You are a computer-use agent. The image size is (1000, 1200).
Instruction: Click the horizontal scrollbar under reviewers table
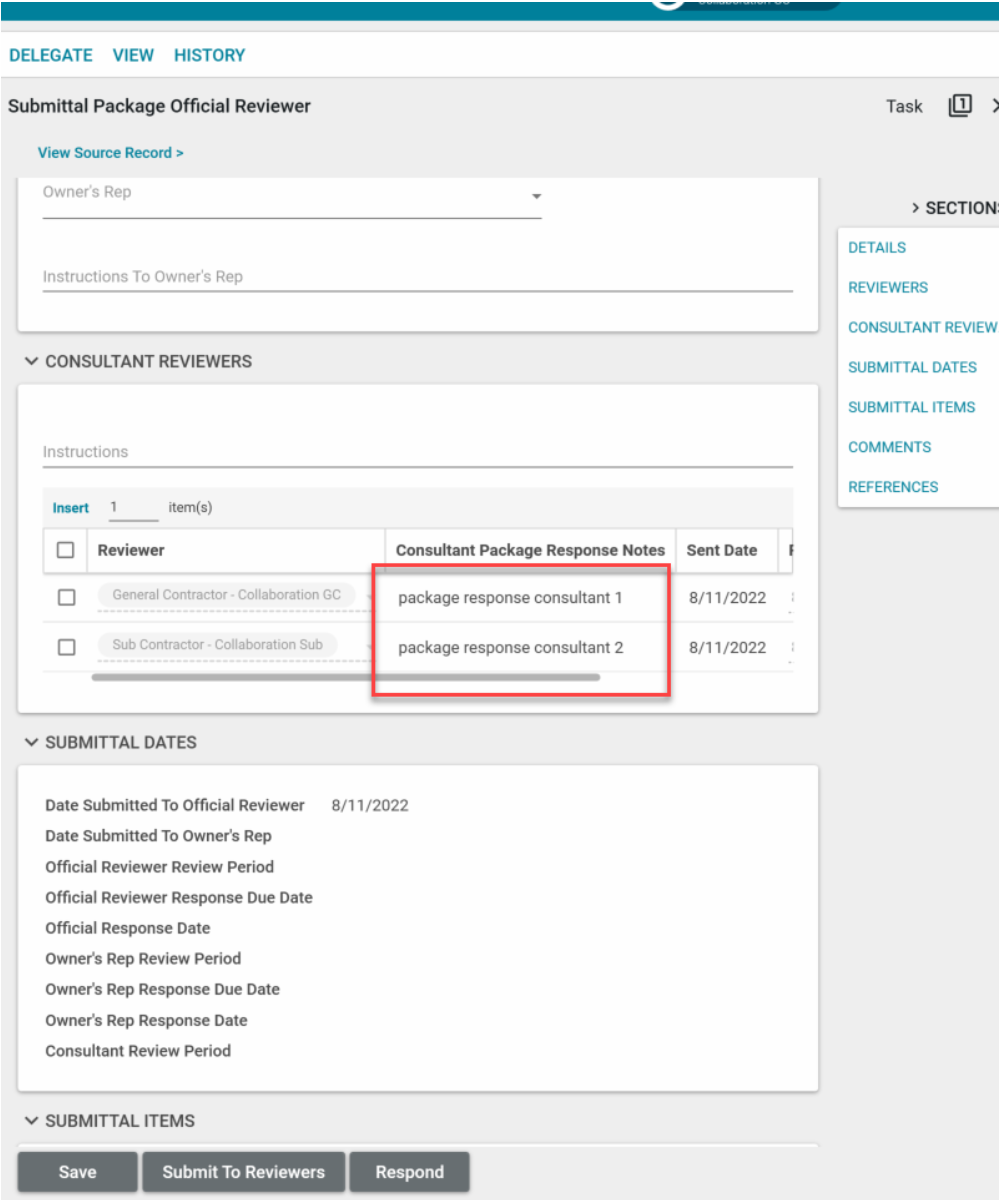click(x=345, y=677)
